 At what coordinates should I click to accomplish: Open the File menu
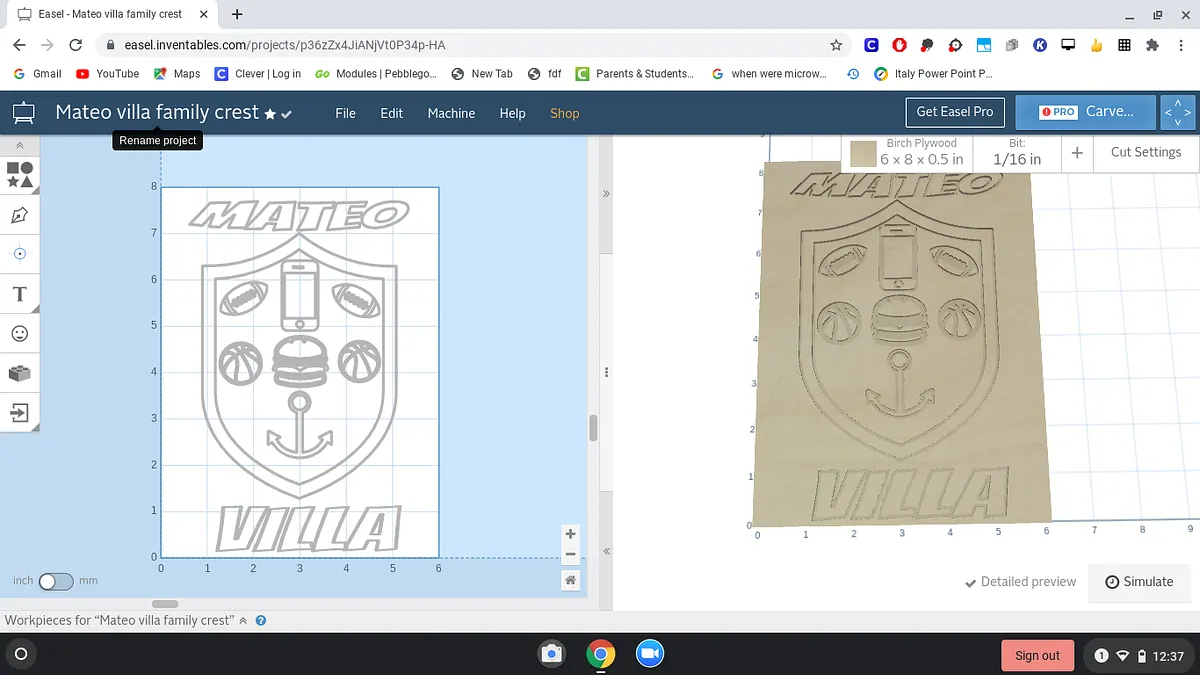[345, 113]
